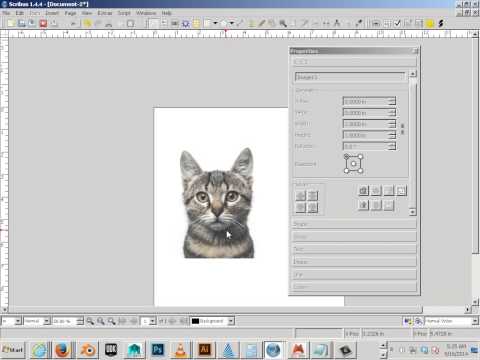
Task: Select the Zoom magnifier tool in toolbar
Action: point(283,23)
